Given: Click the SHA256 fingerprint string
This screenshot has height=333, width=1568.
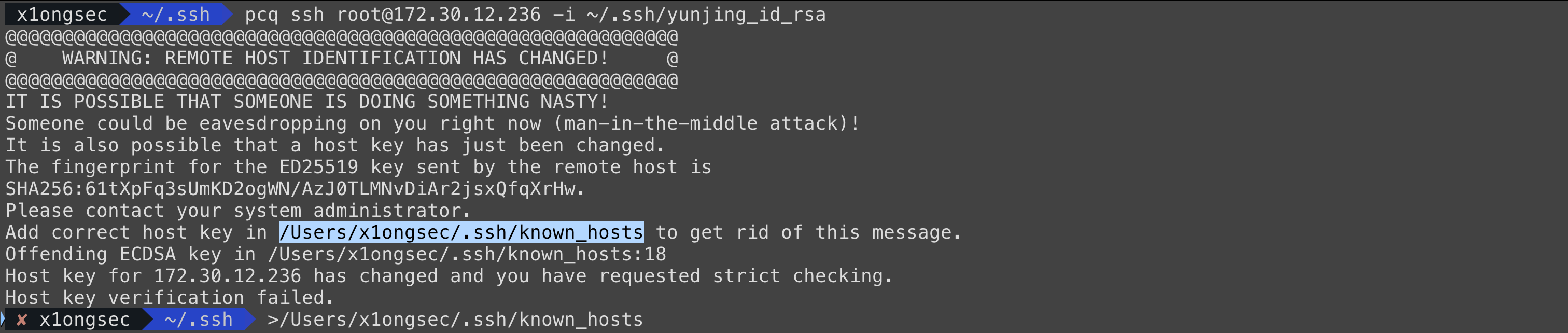Looking at the screenshot, I should coord(295,189).
